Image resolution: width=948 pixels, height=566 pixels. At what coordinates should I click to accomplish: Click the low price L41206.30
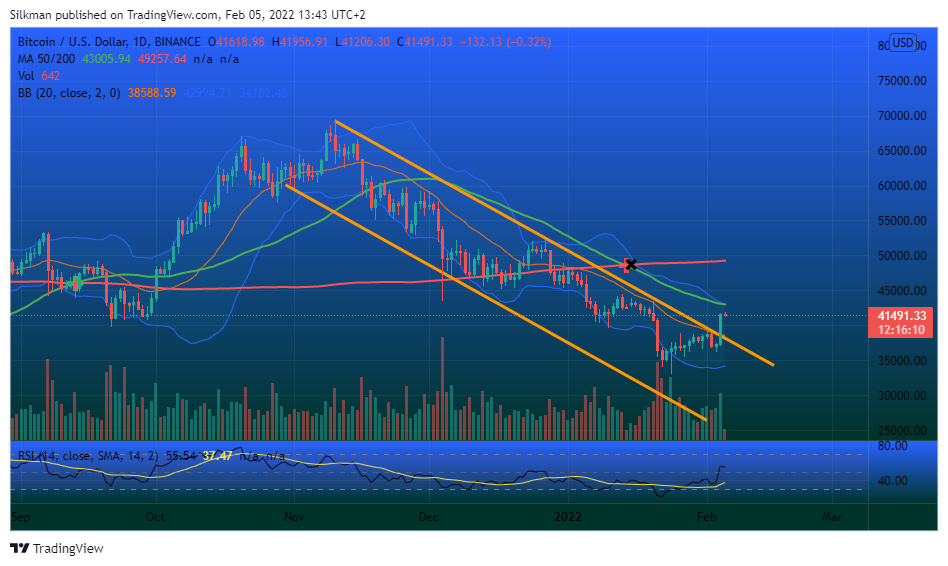[x=362, y=42]
